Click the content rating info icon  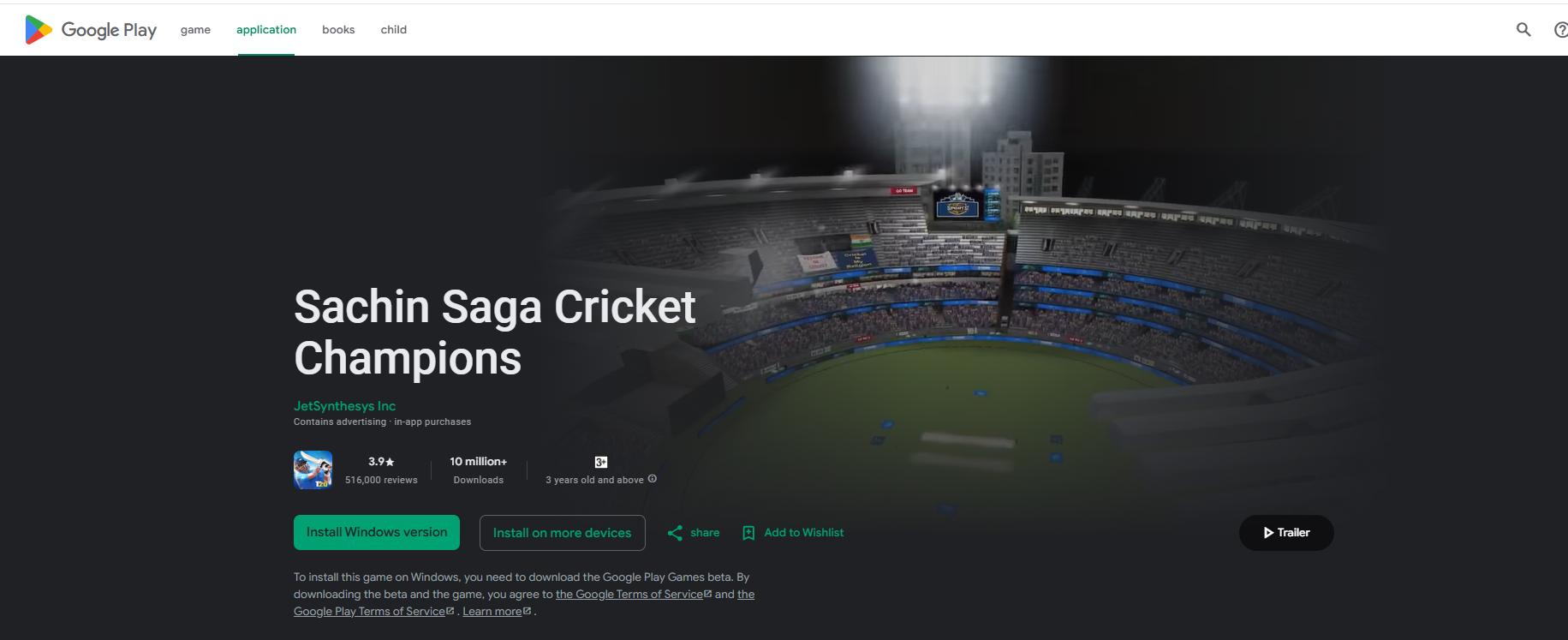coord(653,479)
